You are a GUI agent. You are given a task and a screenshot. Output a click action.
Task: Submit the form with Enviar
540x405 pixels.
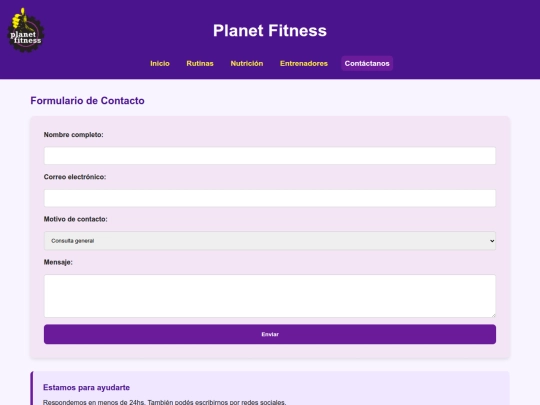coord(270,334)
